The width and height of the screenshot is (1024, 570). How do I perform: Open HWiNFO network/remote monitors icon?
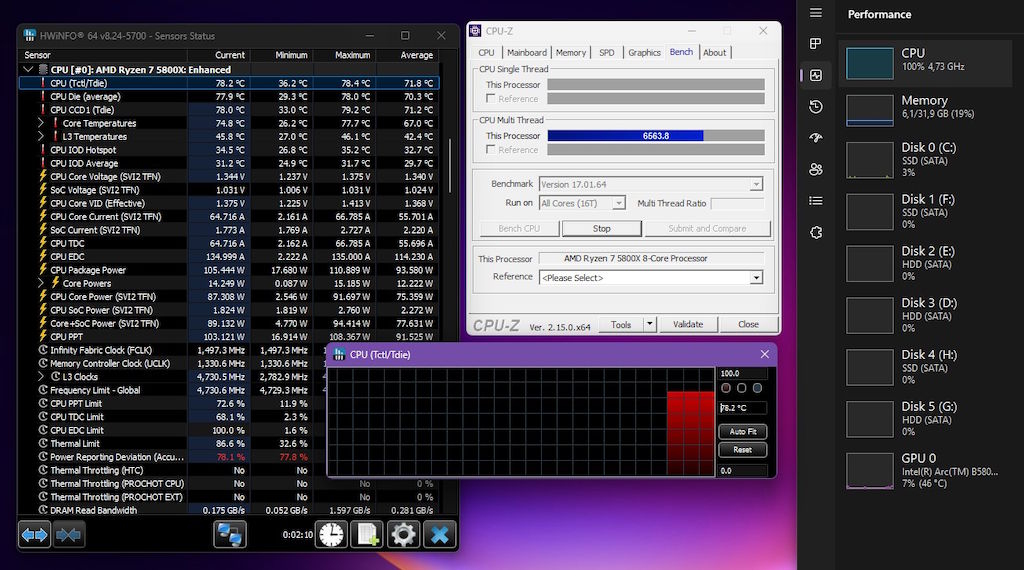230,535
